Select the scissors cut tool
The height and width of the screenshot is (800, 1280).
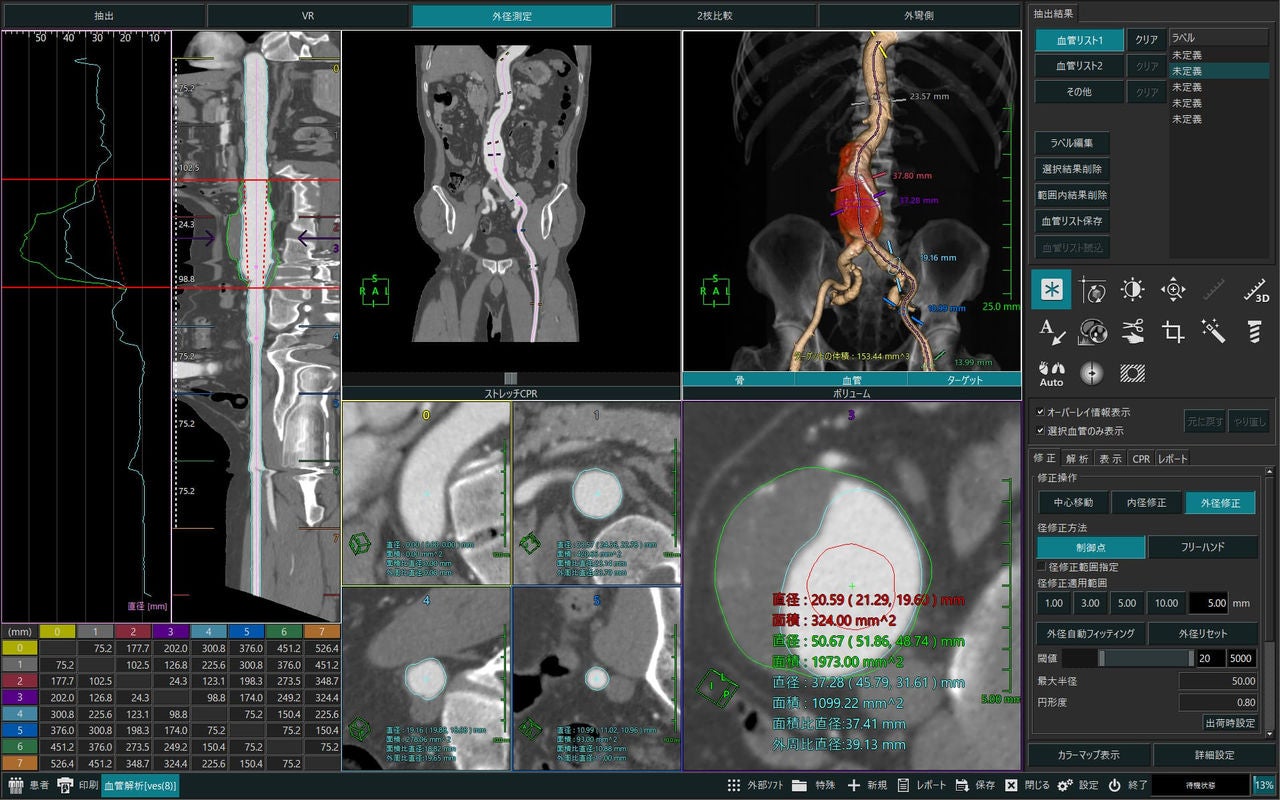coord(1132,331)
